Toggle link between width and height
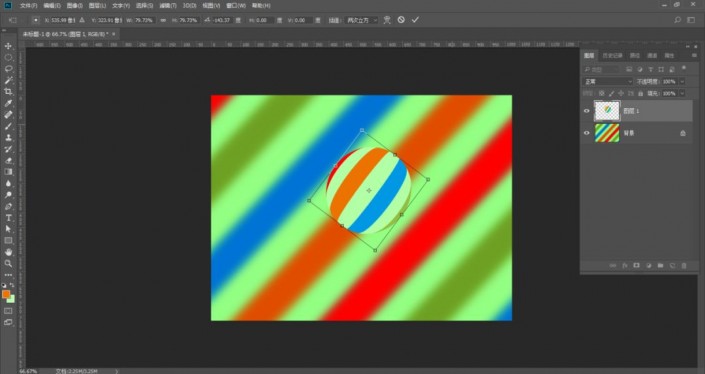705x374 pixels. [x=163, y=20]
